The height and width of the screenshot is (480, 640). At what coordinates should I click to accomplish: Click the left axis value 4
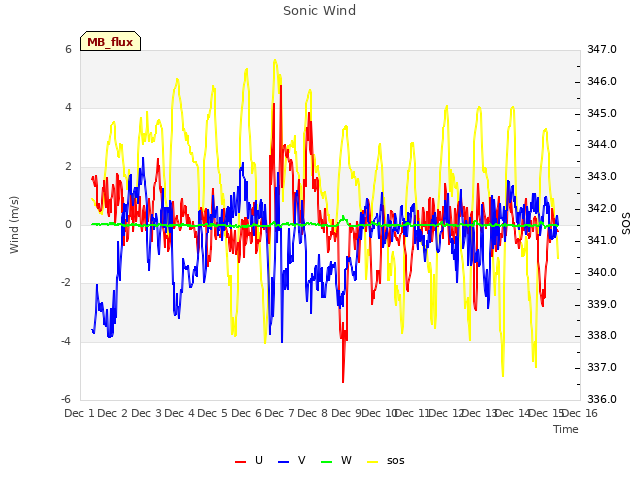pos(68,108)
